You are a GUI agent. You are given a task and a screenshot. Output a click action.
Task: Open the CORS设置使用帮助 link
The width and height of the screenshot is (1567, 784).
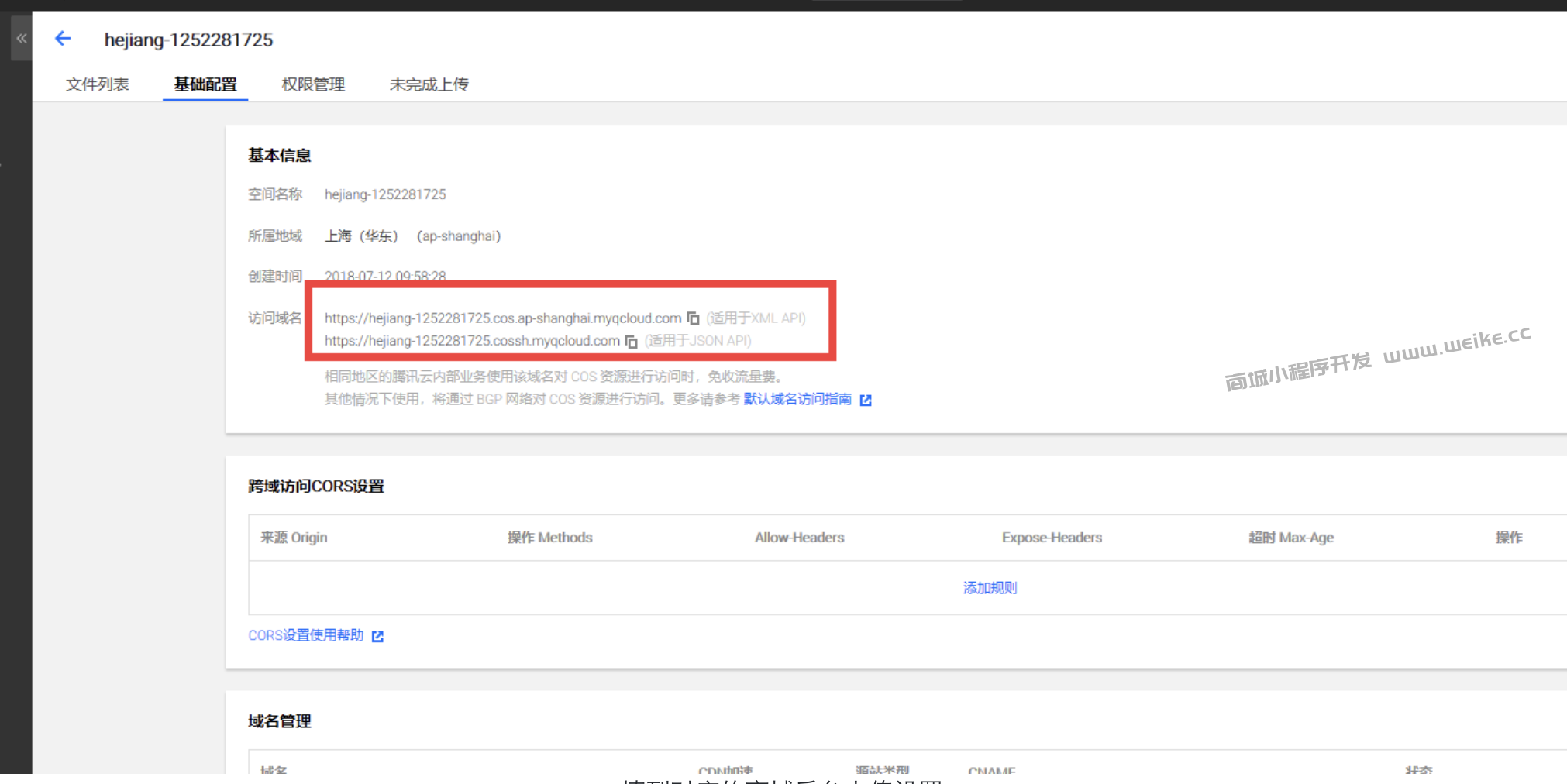point(305,635)
